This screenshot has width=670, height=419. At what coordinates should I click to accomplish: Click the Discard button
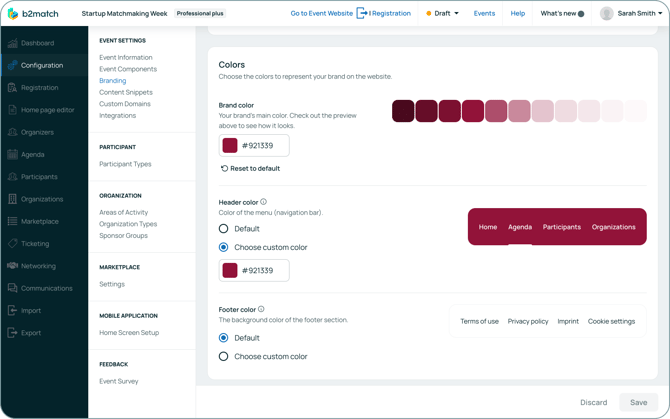click(x=594, y=402)
